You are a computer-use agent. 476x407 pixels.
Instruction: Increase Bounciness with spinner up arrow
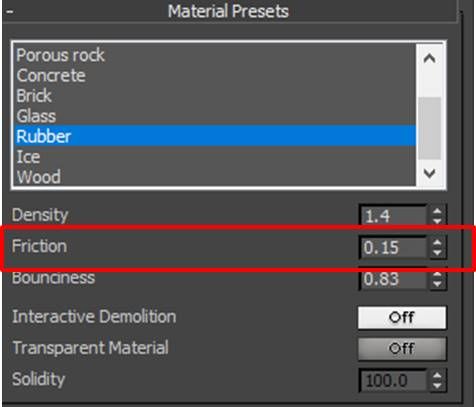pyautogui.click(x=437, y=275)
